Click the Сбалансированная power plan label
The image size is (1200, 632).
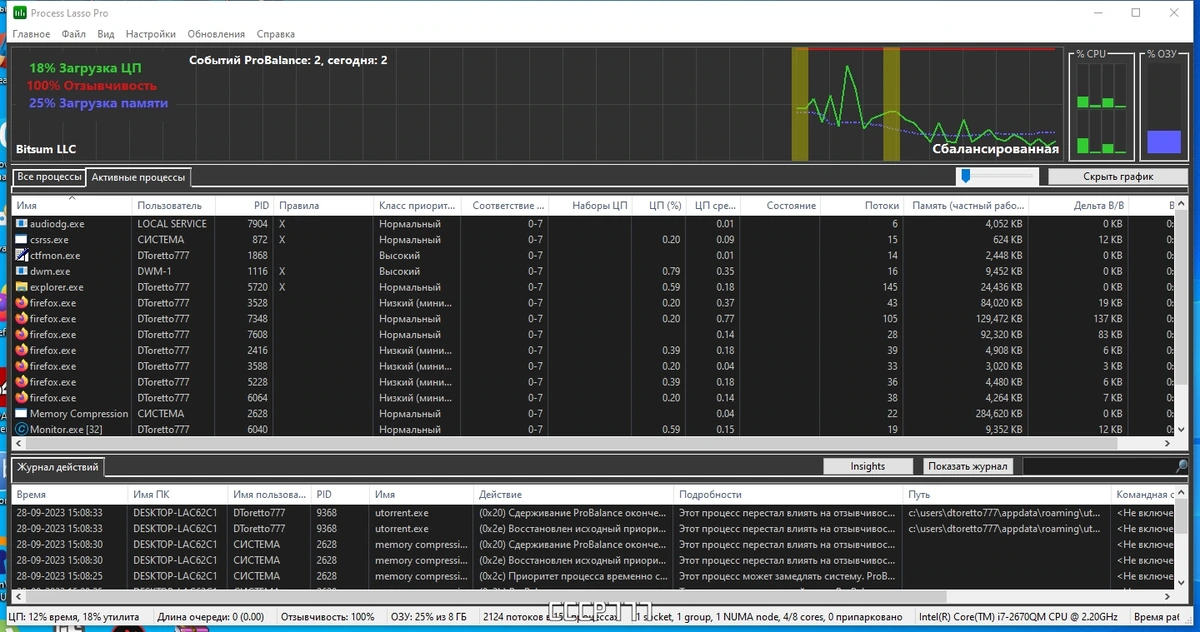pos(995,150)
